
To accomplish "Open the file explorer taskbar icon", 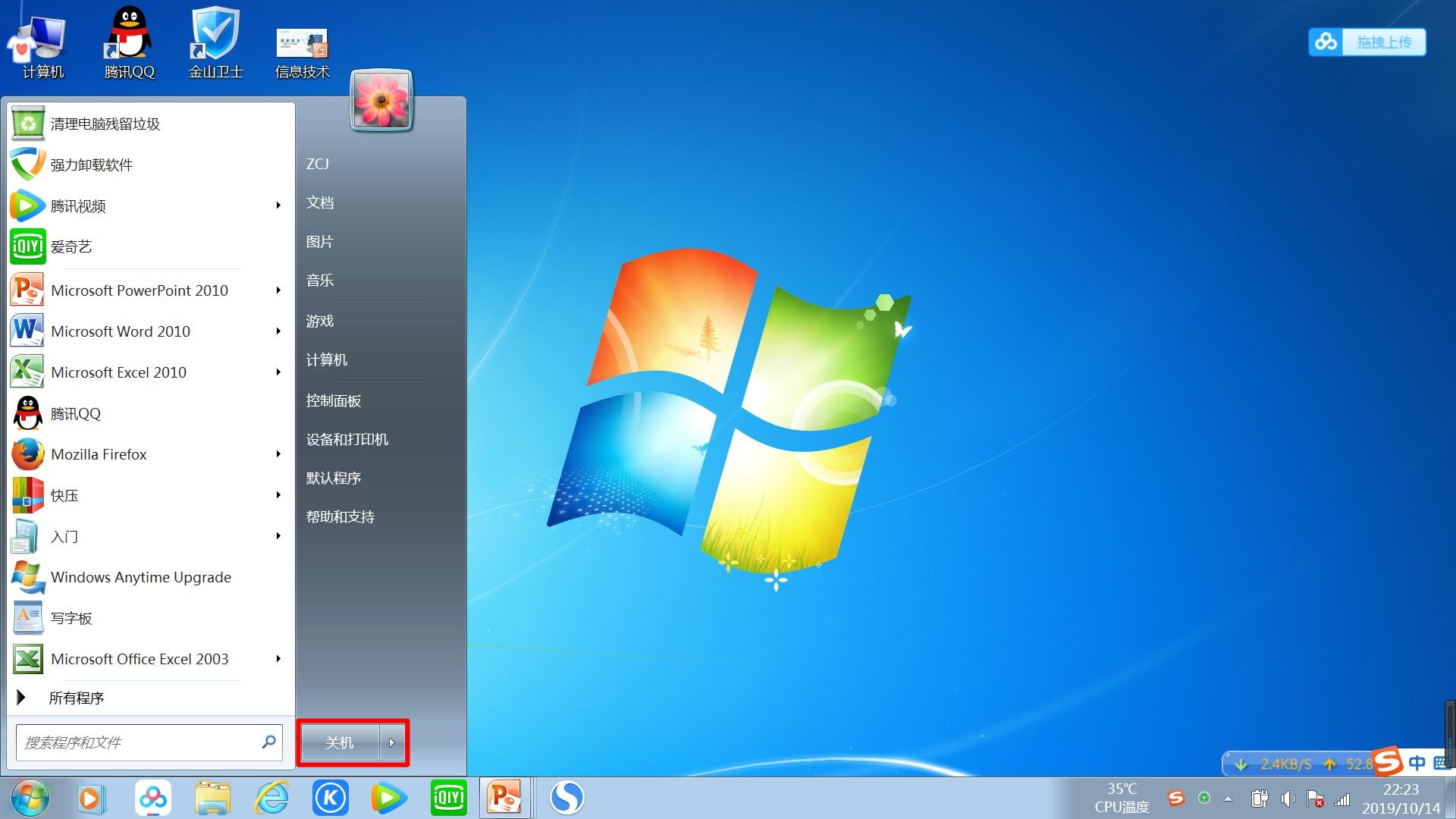I will click(x=212, y=799).
